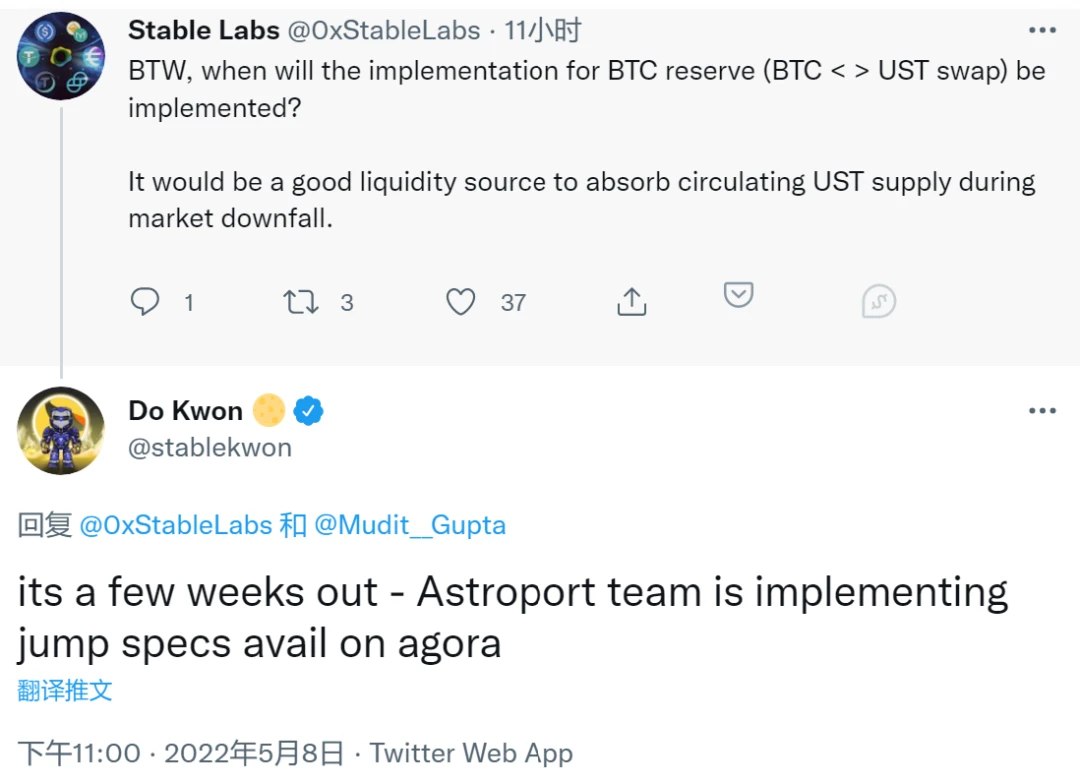
Task: Click the retweet icon on Stable Labs tweet
Action: coord(299,302)
